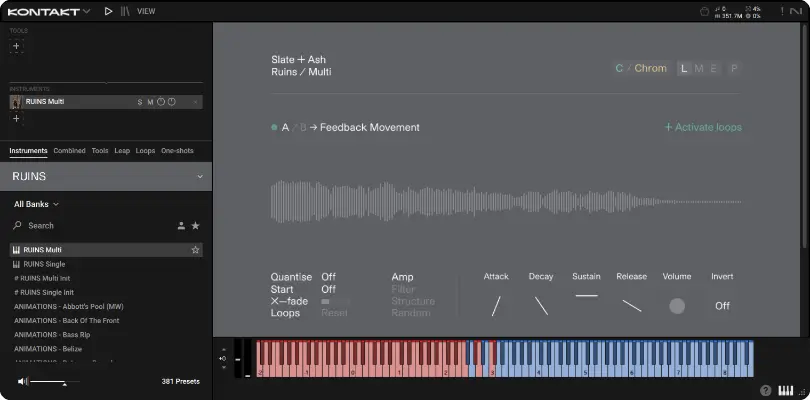Adjust the X-fade slider
The image size is (810, 400).
pos(336,301)
